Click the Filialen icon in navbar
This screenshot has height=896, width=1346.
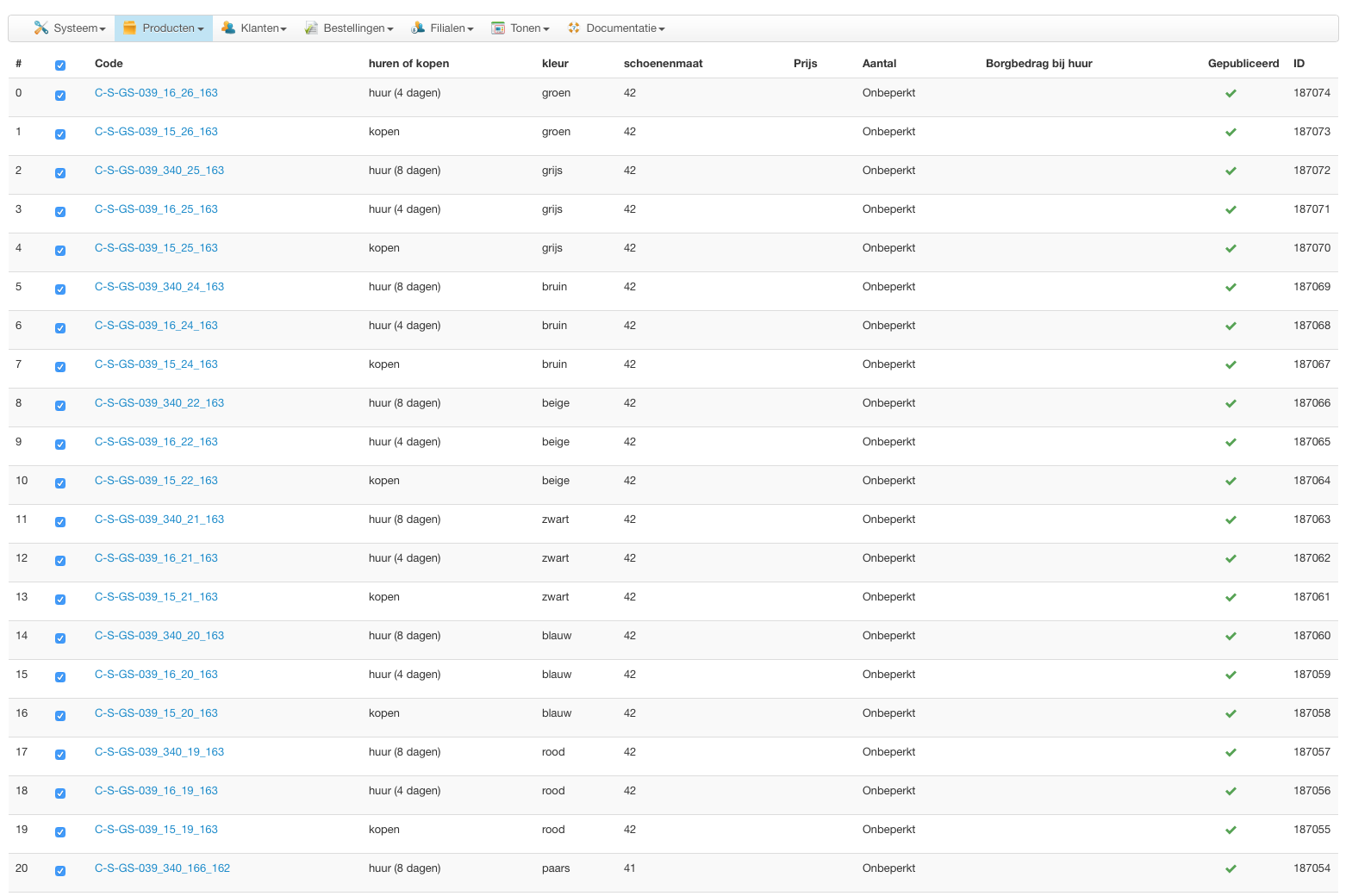click(x=418, y=28)
